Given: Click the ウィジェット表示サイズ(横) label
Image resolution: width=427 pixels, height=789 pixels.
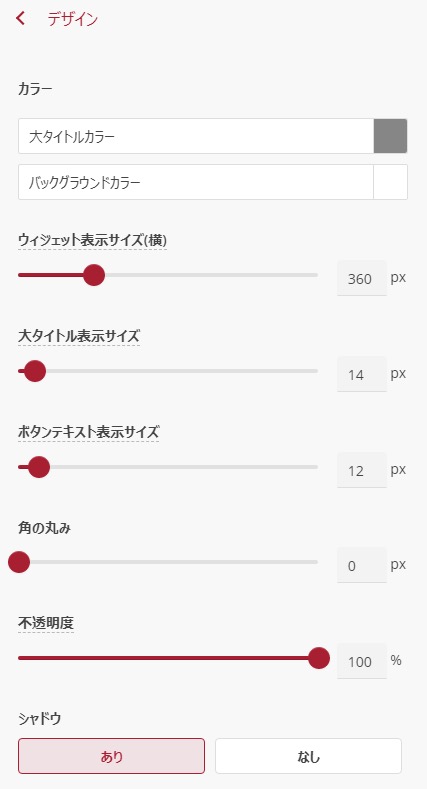Looking at the screenshot, I should tap(93, 241).
